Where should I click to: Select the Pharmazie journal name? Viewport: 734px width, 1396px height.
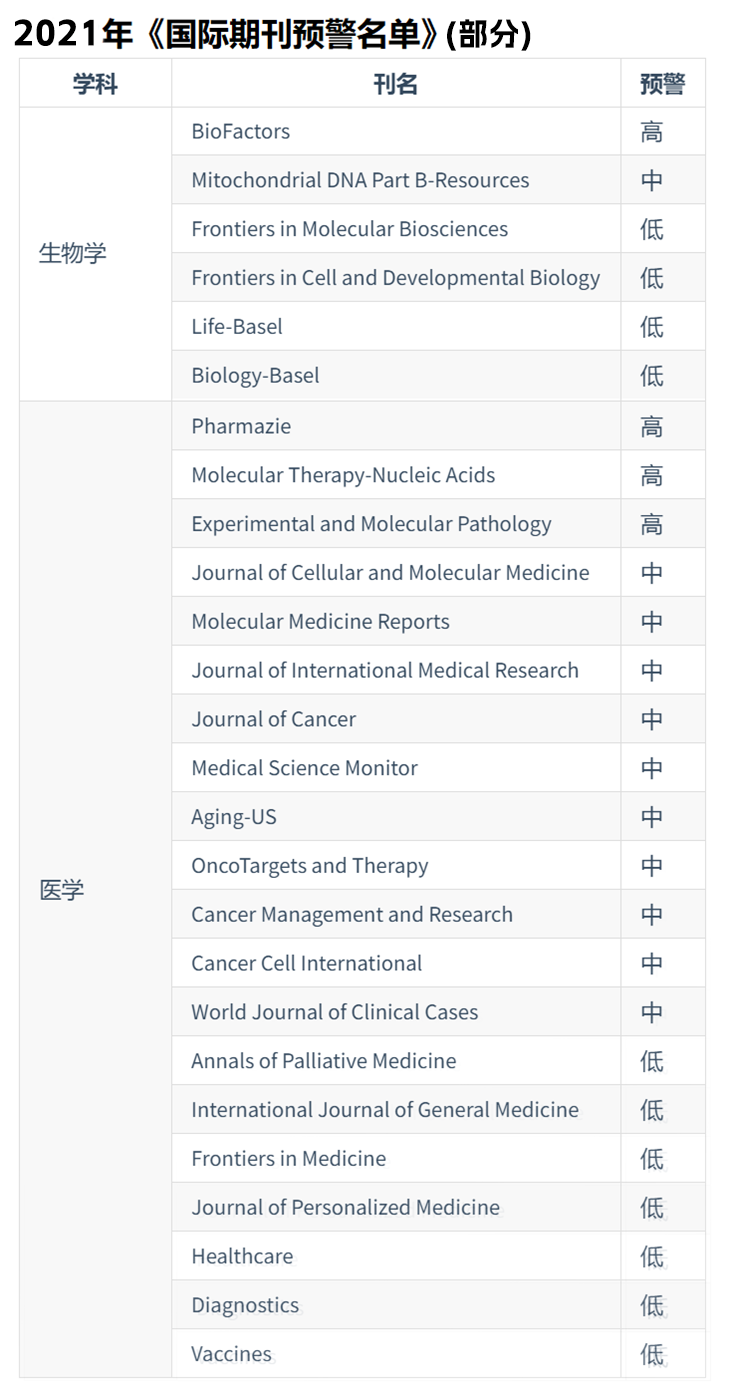241,426
